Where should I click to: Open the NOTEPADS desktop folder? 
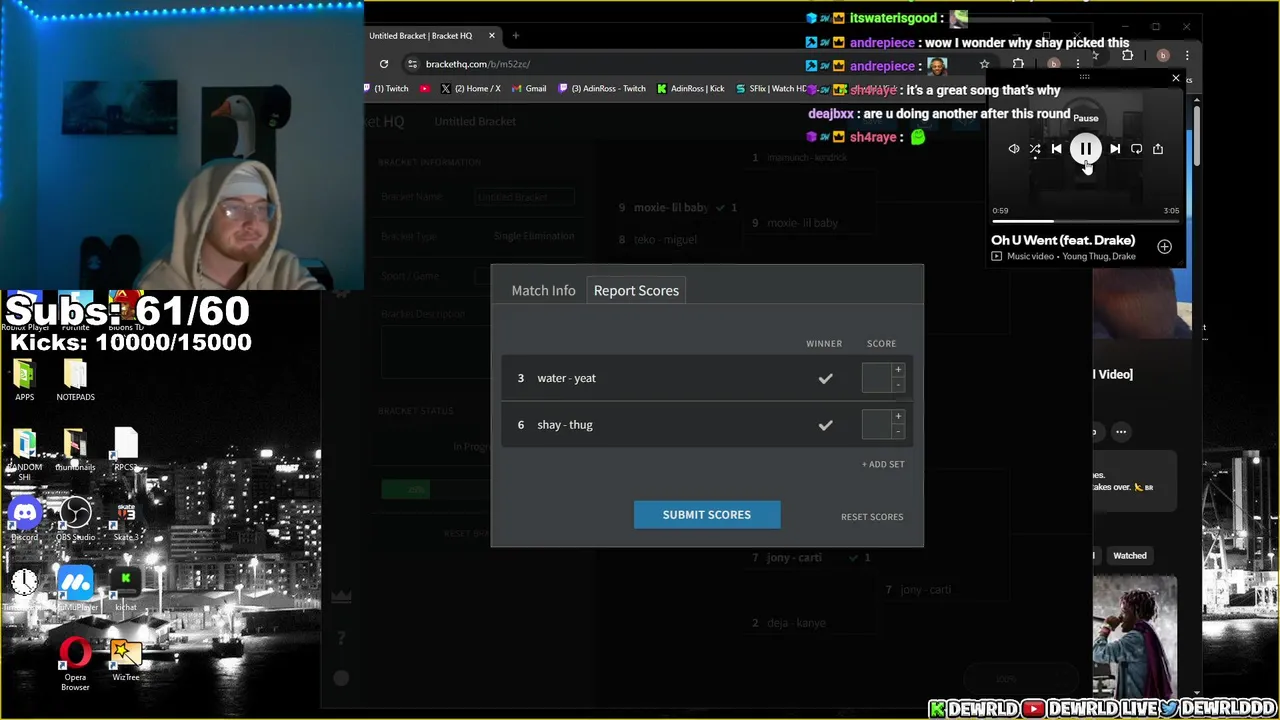tap(75, 380)
